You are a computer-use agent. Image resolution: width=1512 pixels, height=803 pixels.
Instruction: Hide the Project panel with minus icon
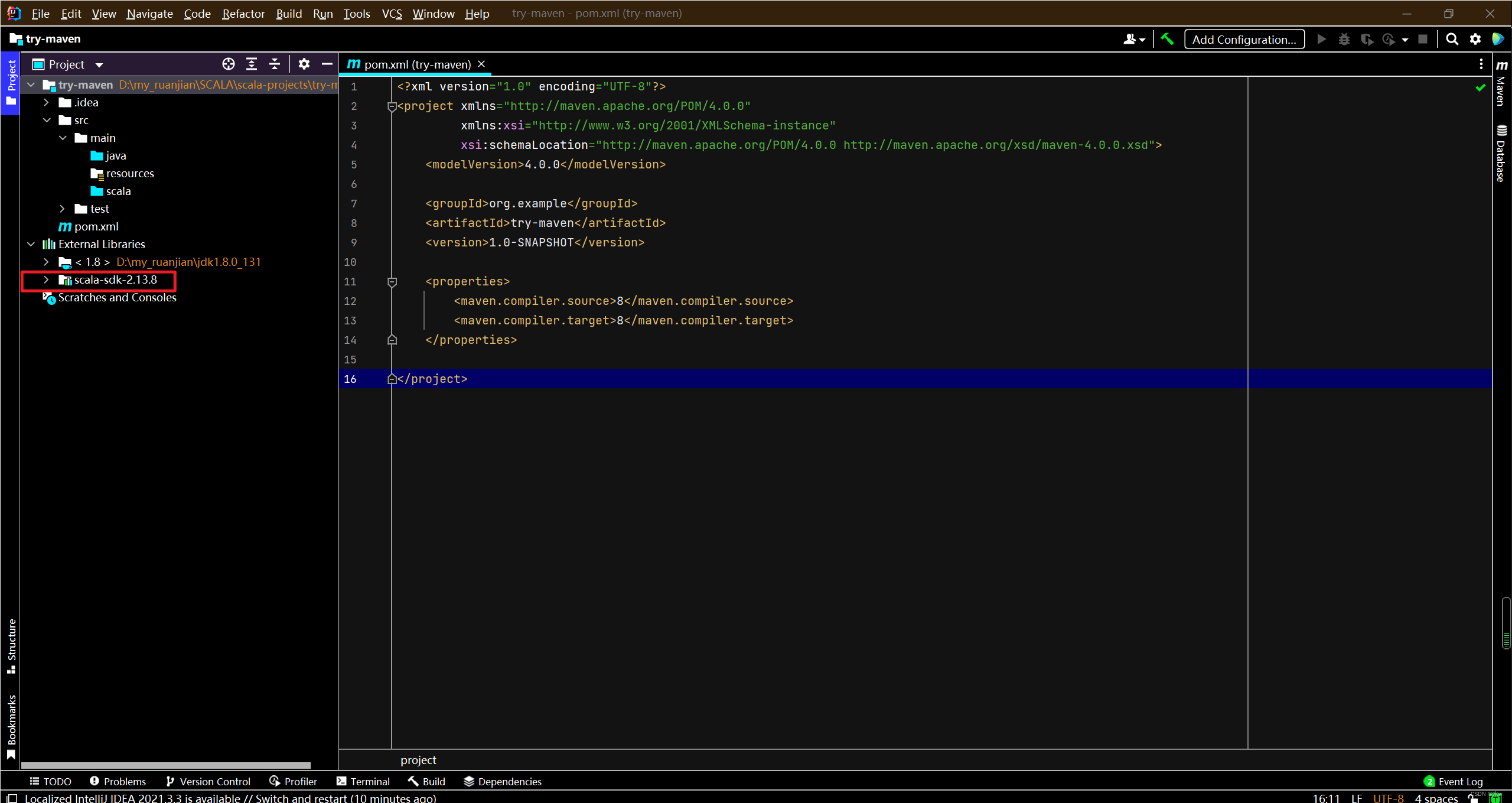327,64
